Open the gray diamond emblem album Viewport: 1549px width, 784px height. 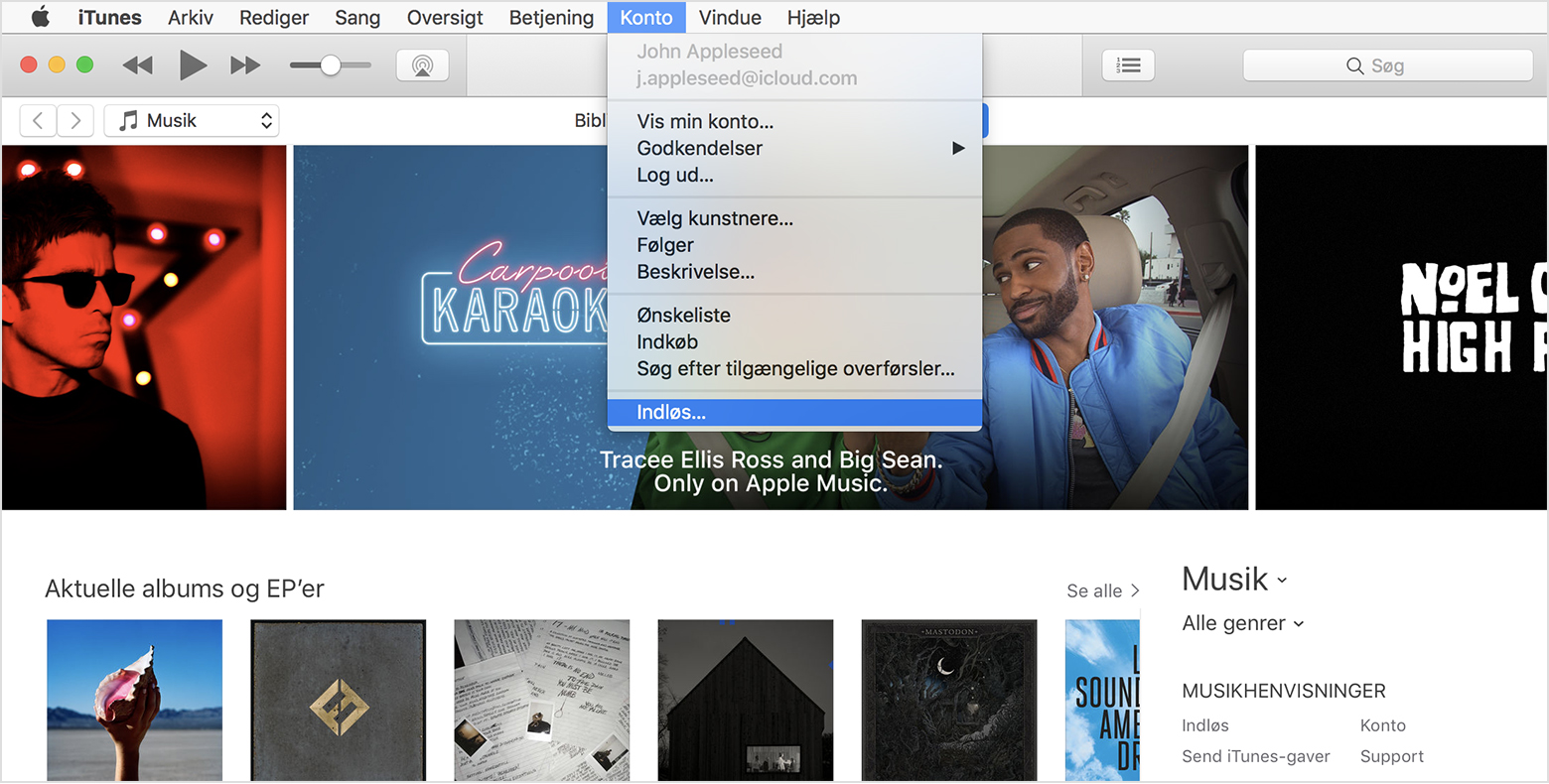pyautogui.click(x=339, y=701)
